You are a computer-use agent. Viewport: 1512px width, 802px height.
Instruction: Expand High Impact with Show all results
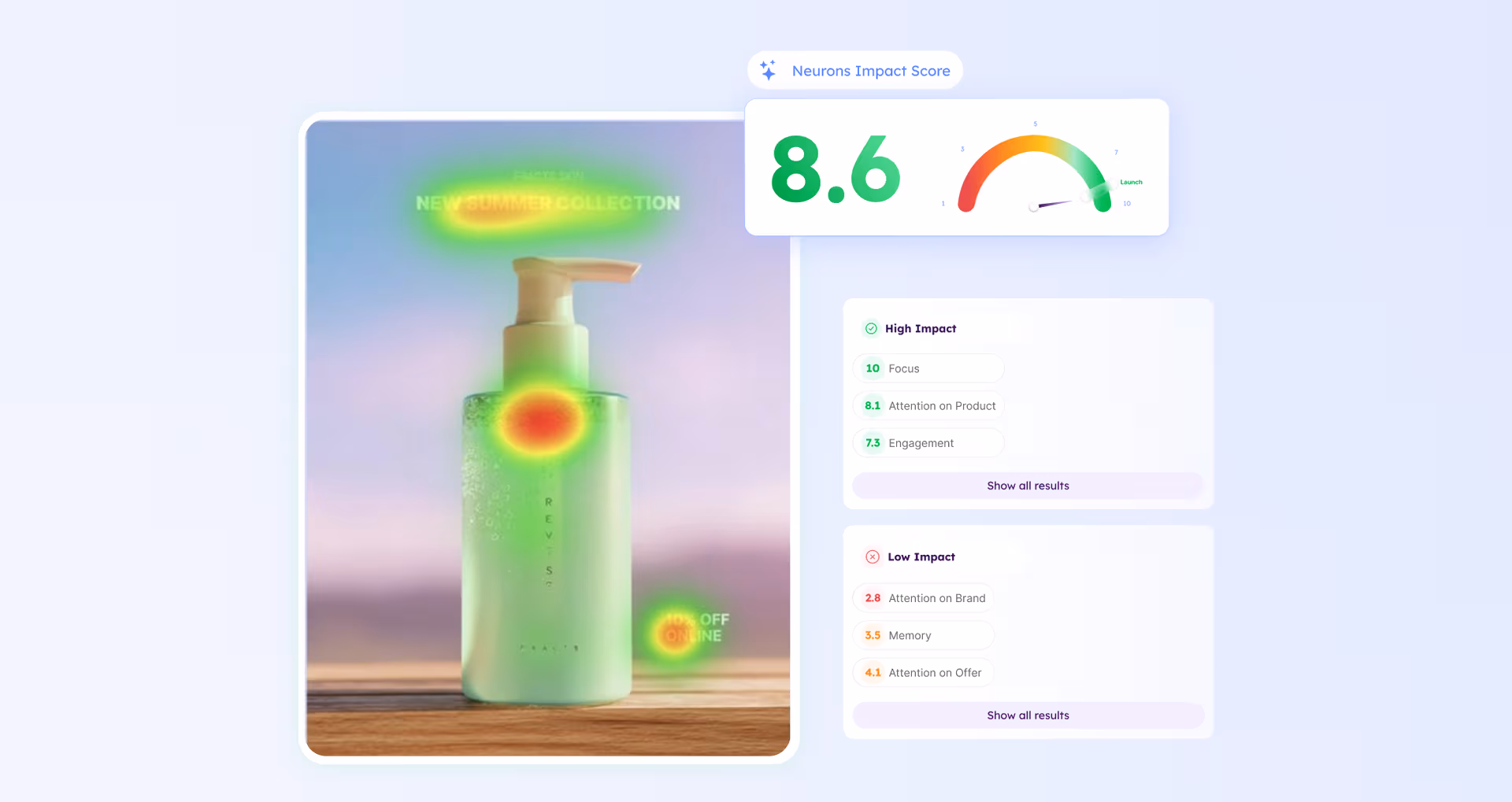pyautogui.click(x=1028, y=486)
